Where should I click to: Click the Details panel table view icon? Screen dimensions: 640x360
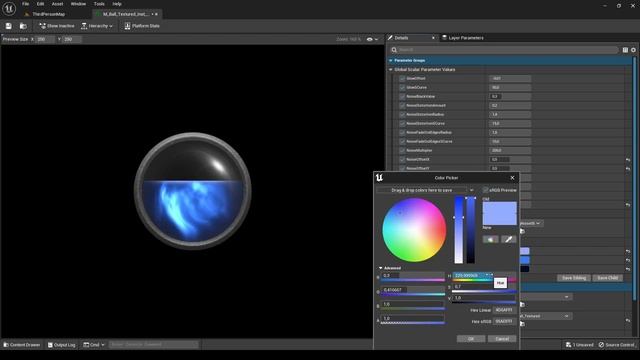click(625, 50)
